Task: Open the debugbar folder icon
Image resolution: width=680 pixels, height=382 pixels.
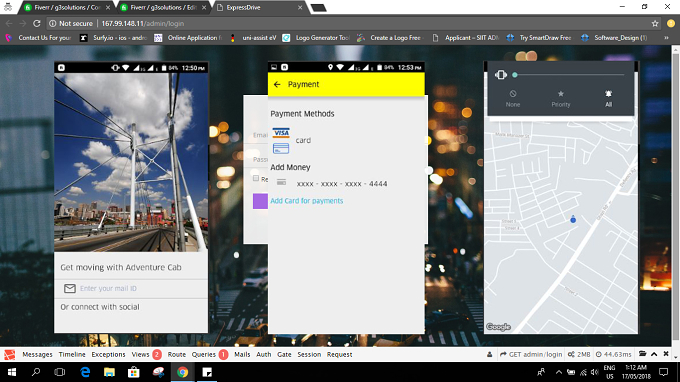Action: tap(642, 354)
